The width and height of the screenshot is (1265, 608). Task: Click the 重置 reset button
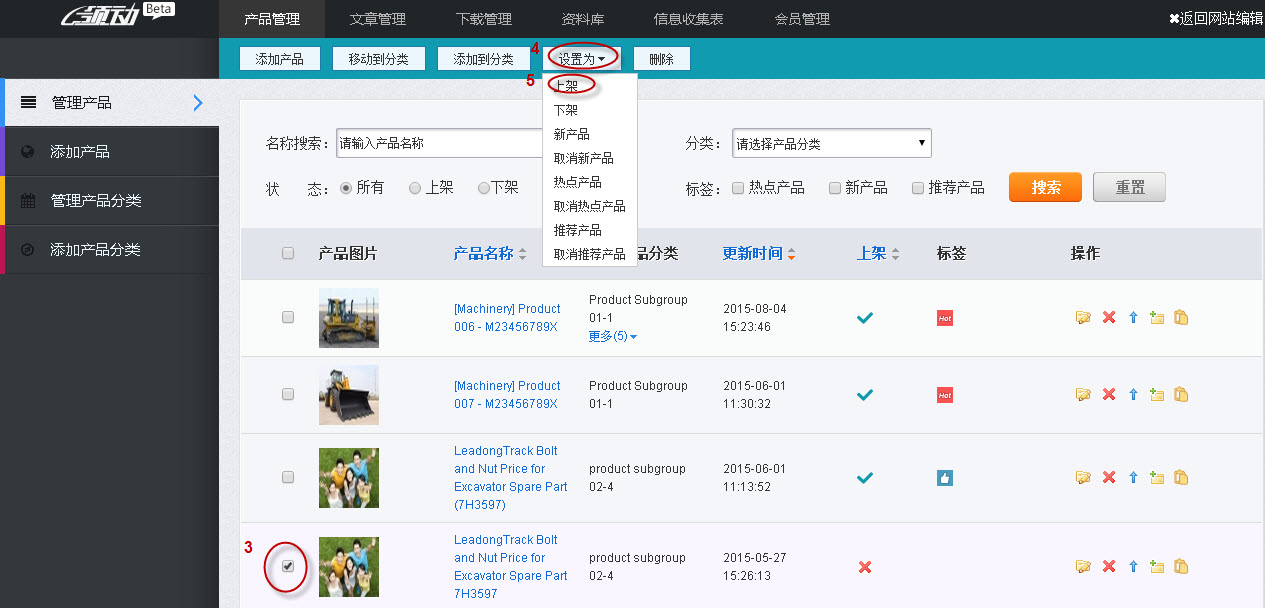pos(1128,187)
